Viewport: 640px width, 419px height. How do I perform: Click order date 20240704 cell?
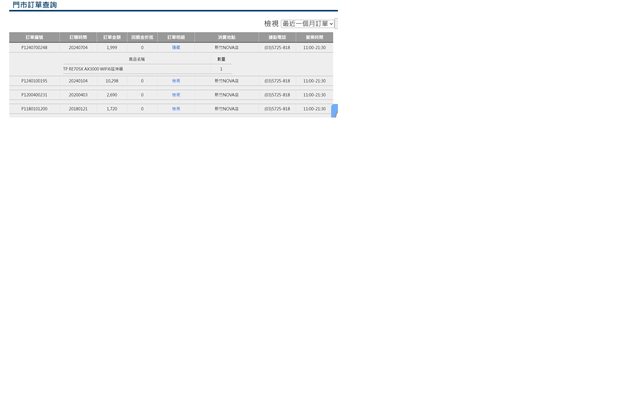(x=78, y=47)
